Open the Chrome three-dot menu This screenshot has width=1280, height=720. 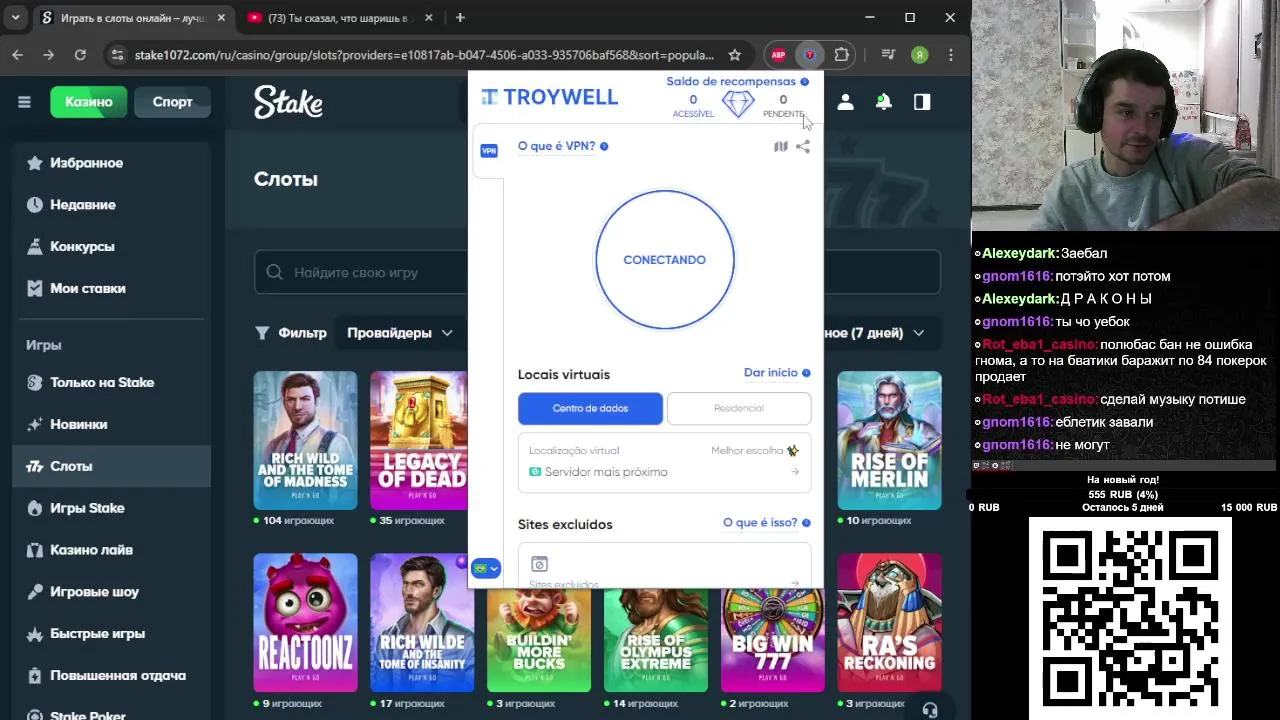[951, 55]
